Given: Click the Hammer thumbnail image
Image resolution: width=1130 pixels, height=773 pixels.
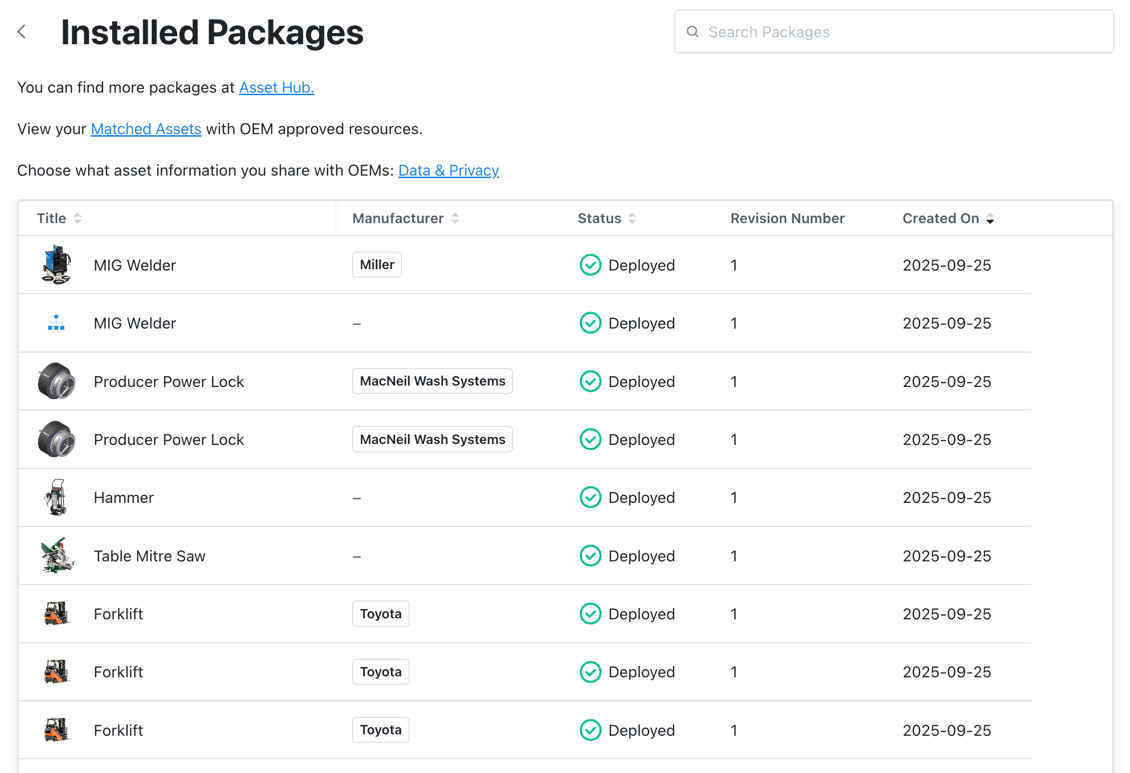Looking at the screenshot, I should tap(56, 497).
